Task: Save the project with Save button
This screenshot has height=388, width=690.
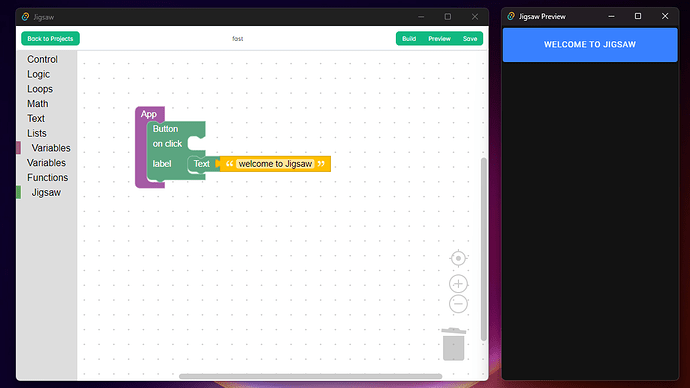Action: click(x=470, y=39)
